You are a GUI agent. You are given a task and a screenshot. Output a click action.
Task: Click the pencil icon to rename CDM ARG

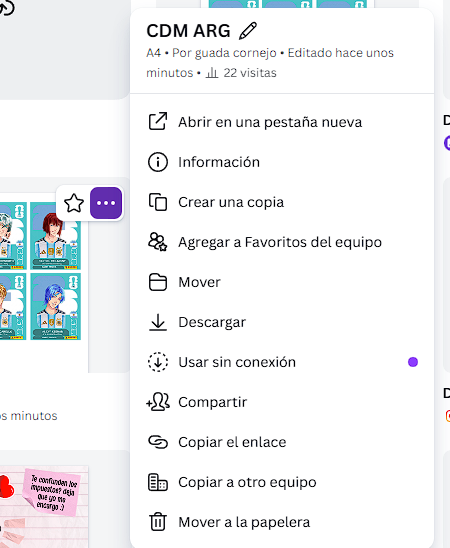[248, 31]
